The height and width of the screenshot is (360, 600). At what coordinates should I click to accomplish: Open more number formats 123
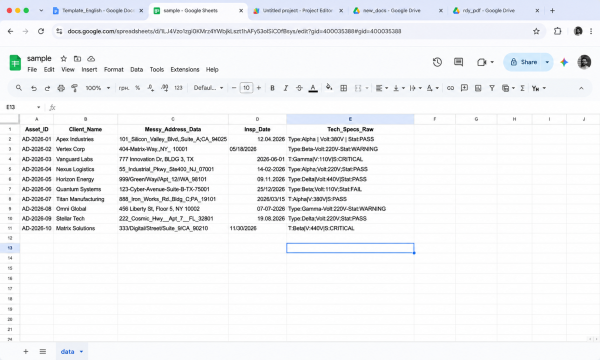(x=178, y=88)
